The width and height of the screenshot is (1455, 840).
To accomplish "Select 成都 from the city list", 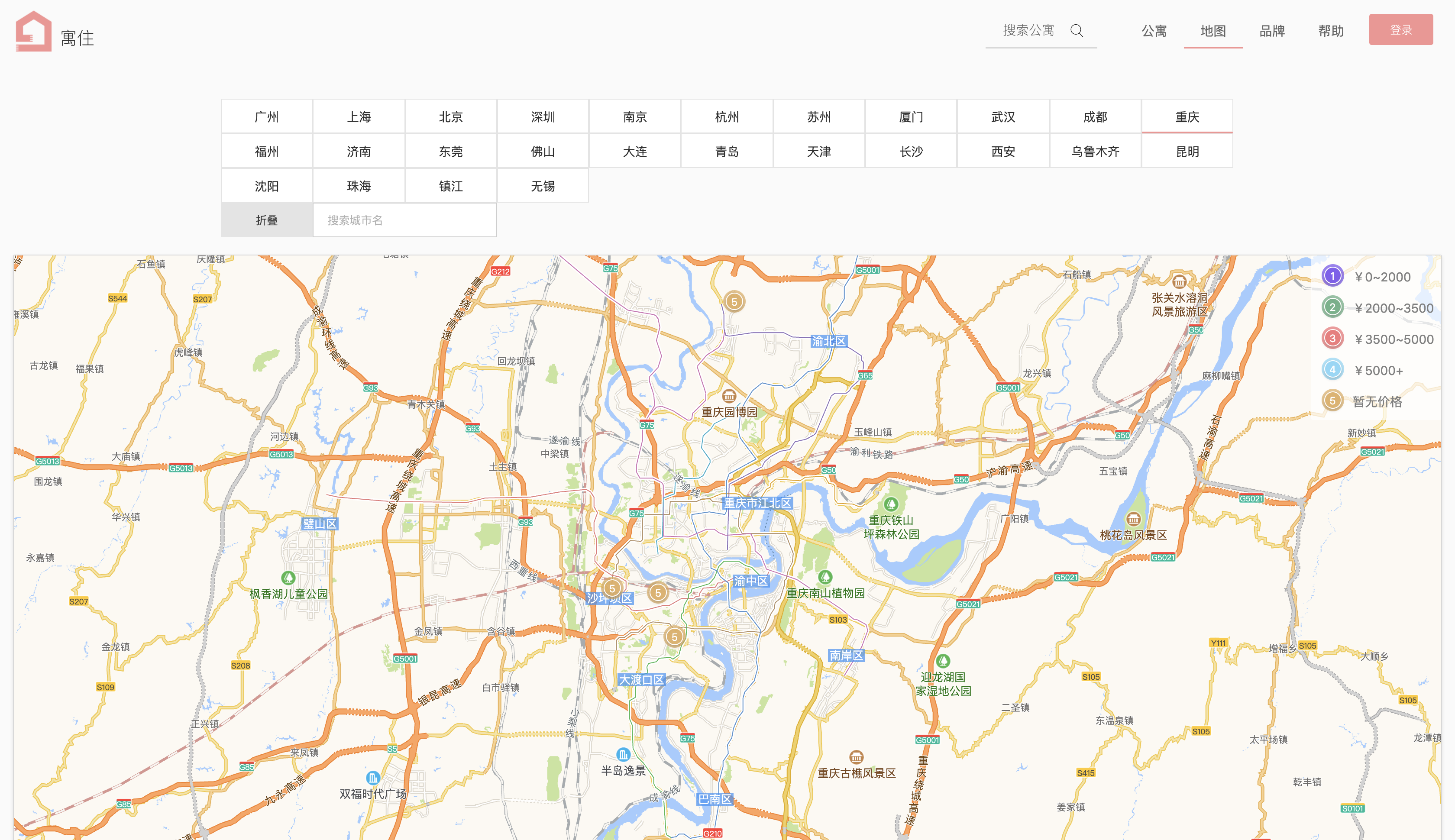I will tap(1095, 117).
